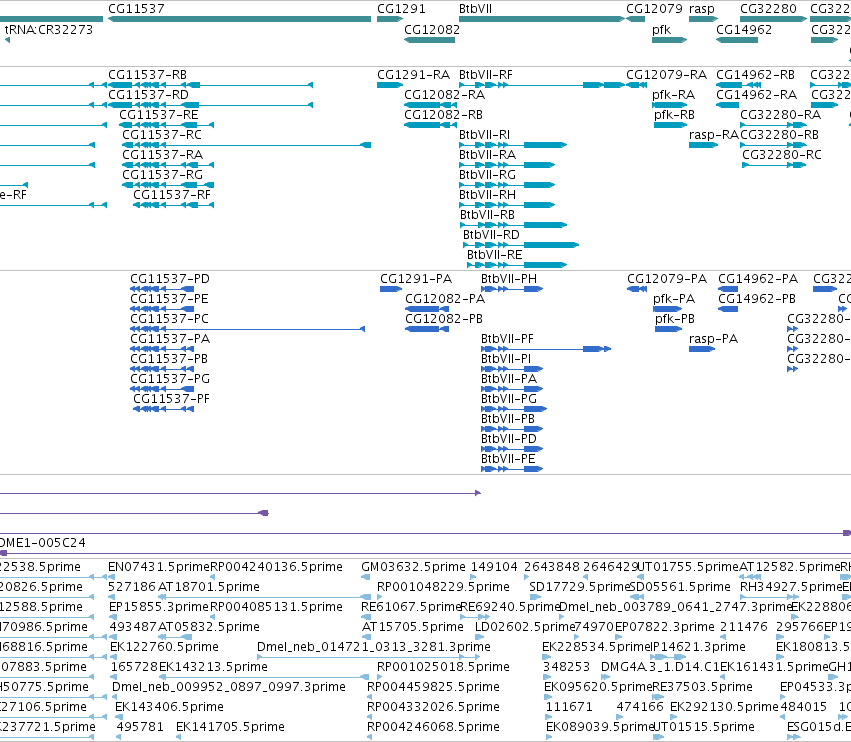Select transcript CG12082-RB
The image size is (851, 742).
tap(444, 115)
